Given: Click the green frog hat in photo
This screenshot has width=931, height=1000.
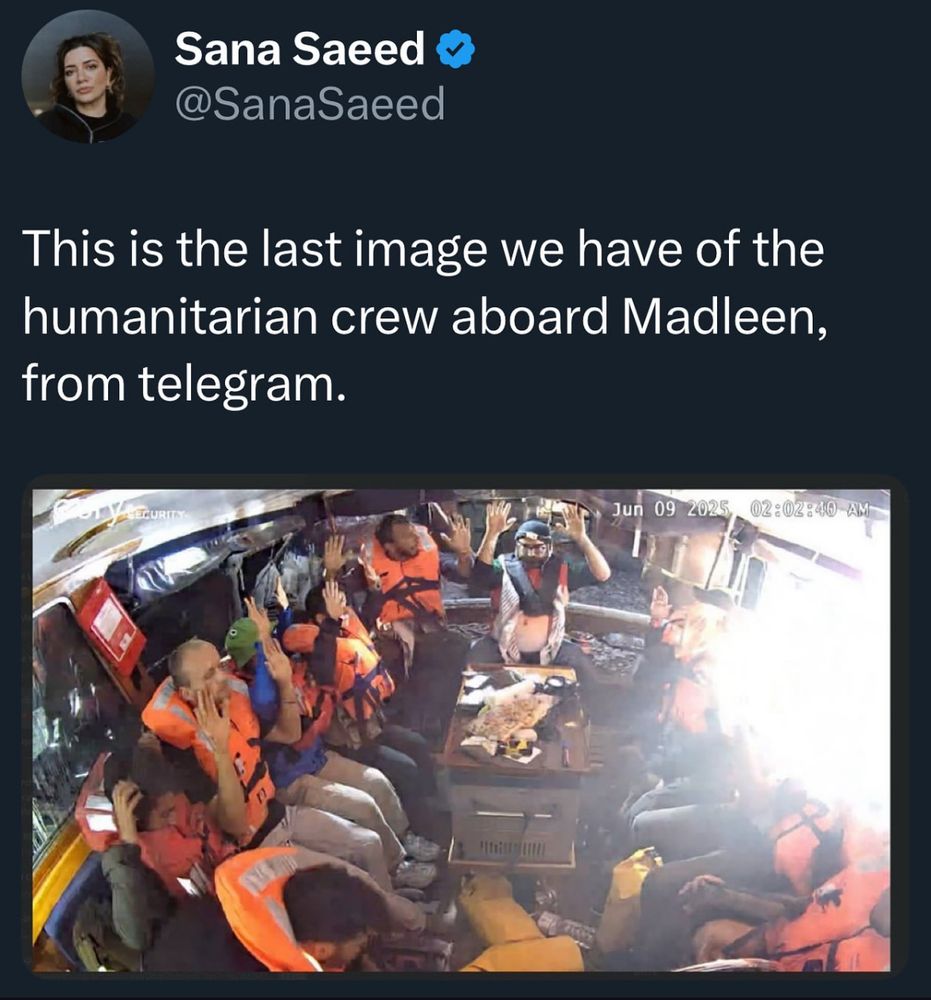Looking at the screenshot, I should pos(243,640).
